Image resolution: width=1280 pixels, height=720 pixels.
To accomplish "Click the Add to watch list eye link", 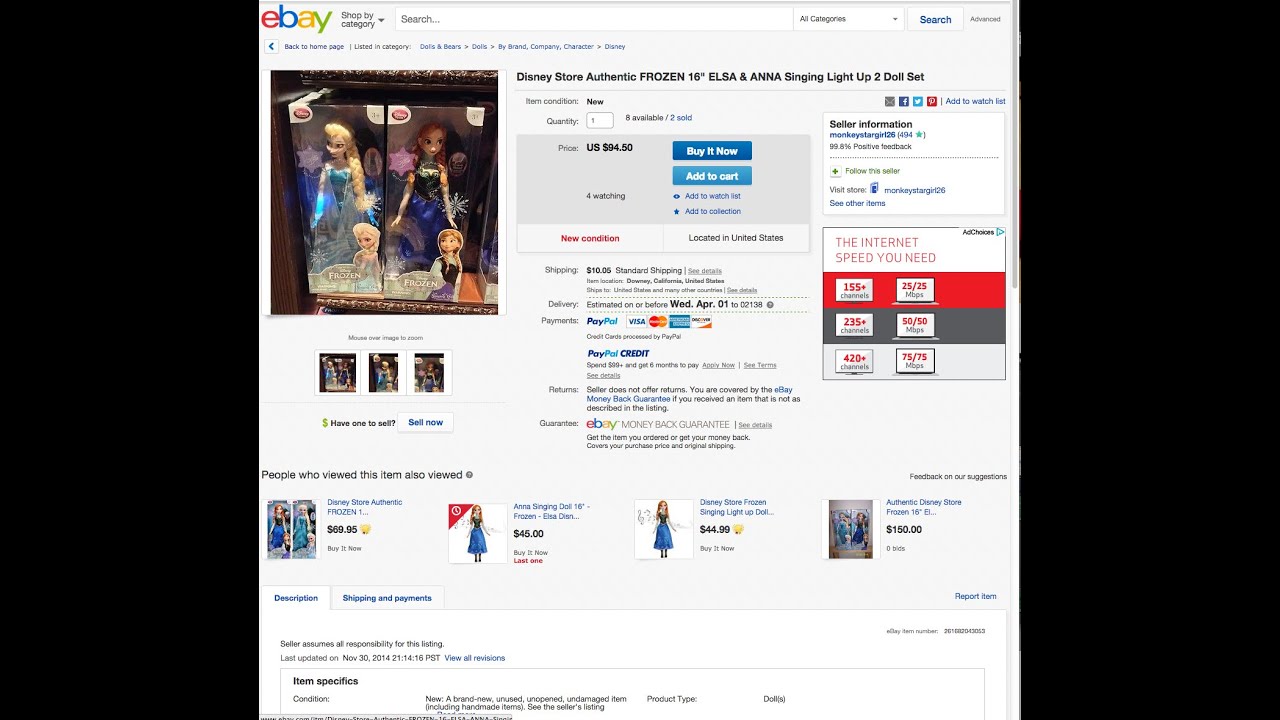I will [707, 196].
